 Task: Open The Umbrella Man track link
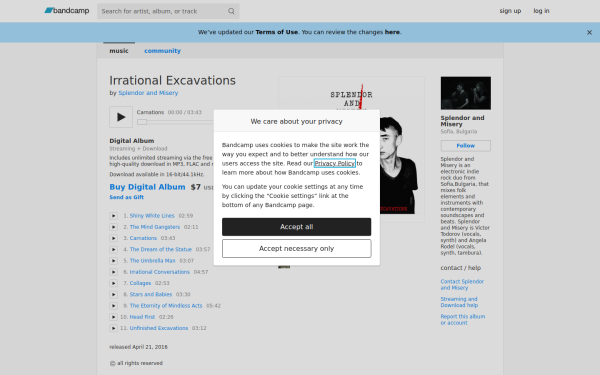click(x=152, y=261)
